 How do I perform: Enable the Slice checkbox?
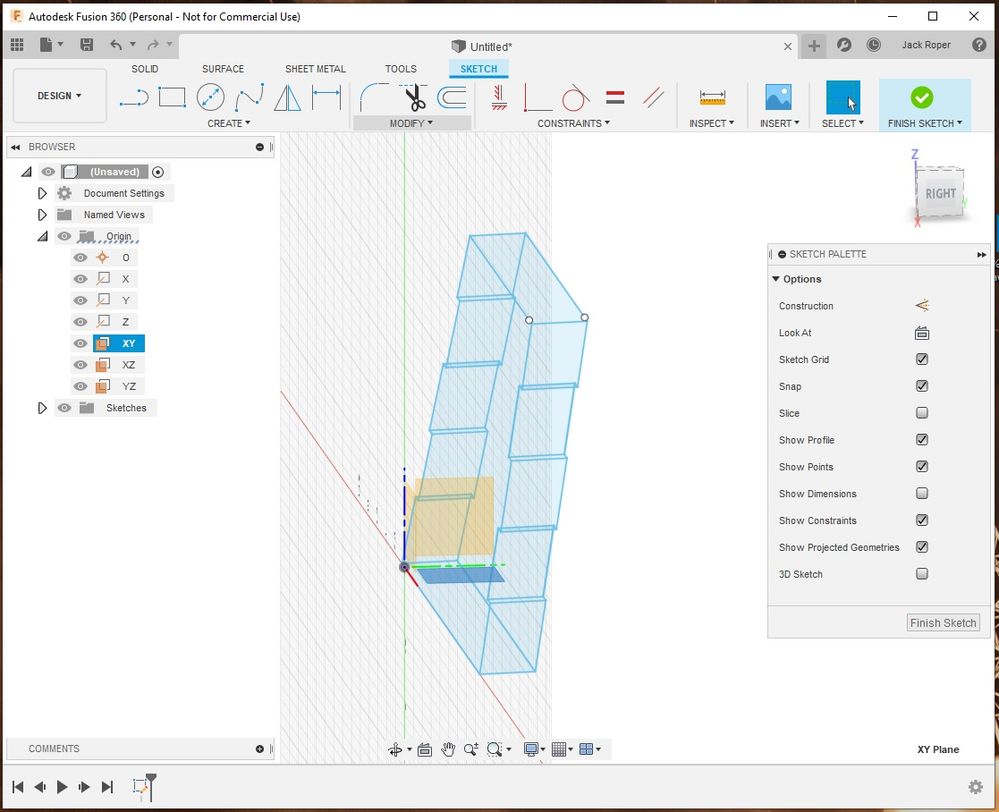[922, 413]
